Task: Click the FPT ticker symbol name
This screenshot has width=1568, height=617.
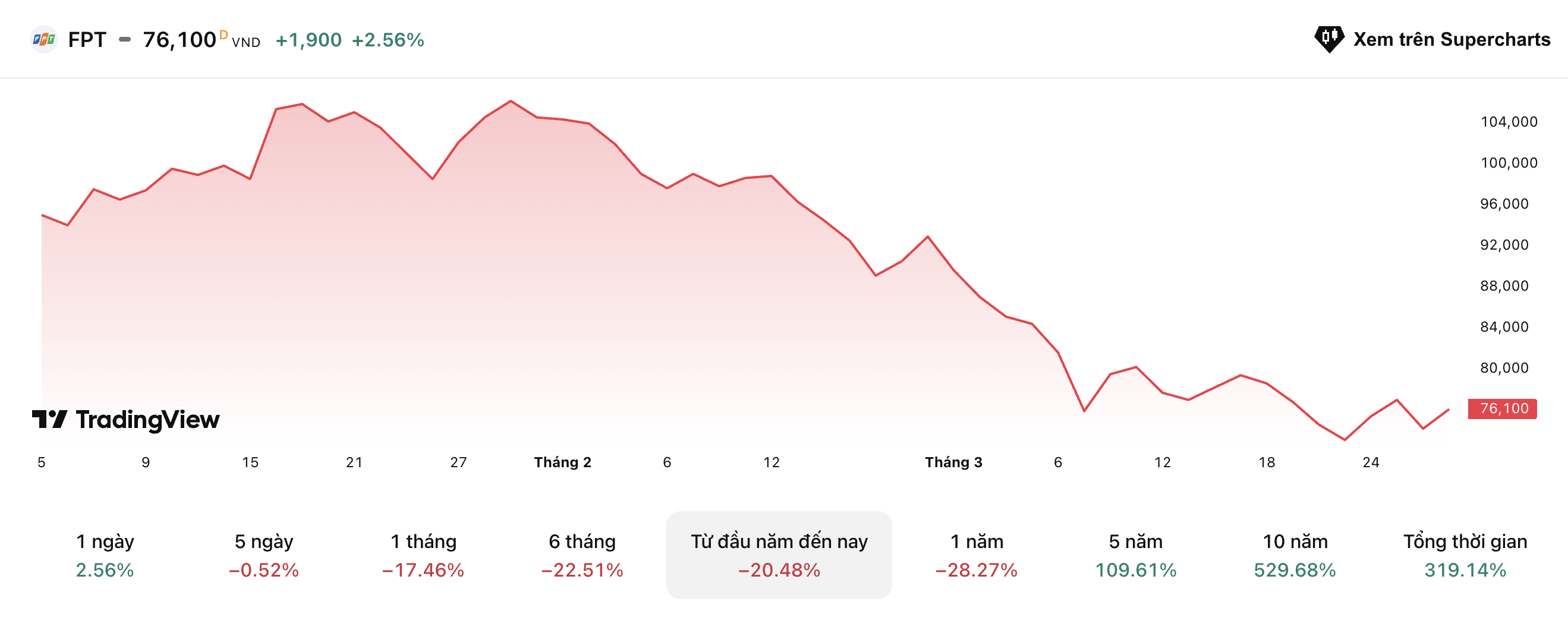Action: click(87, 40)
